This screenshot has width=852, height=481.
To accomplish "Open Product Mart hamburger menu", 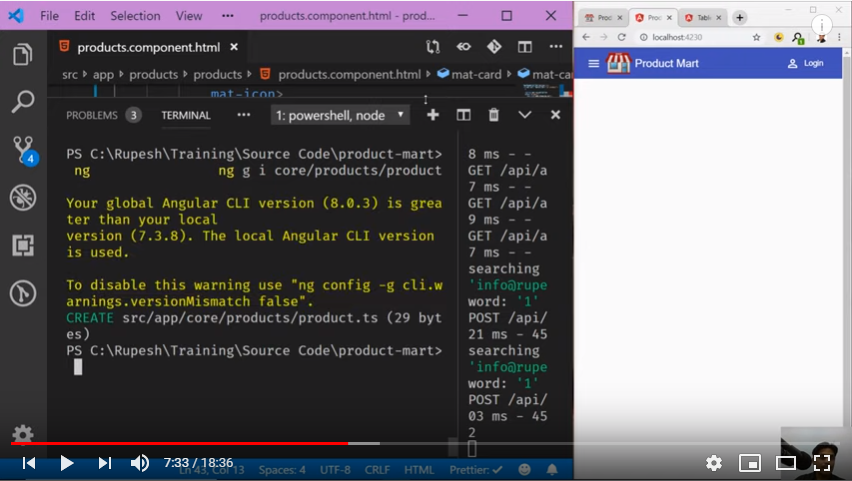I will point(593,63).
